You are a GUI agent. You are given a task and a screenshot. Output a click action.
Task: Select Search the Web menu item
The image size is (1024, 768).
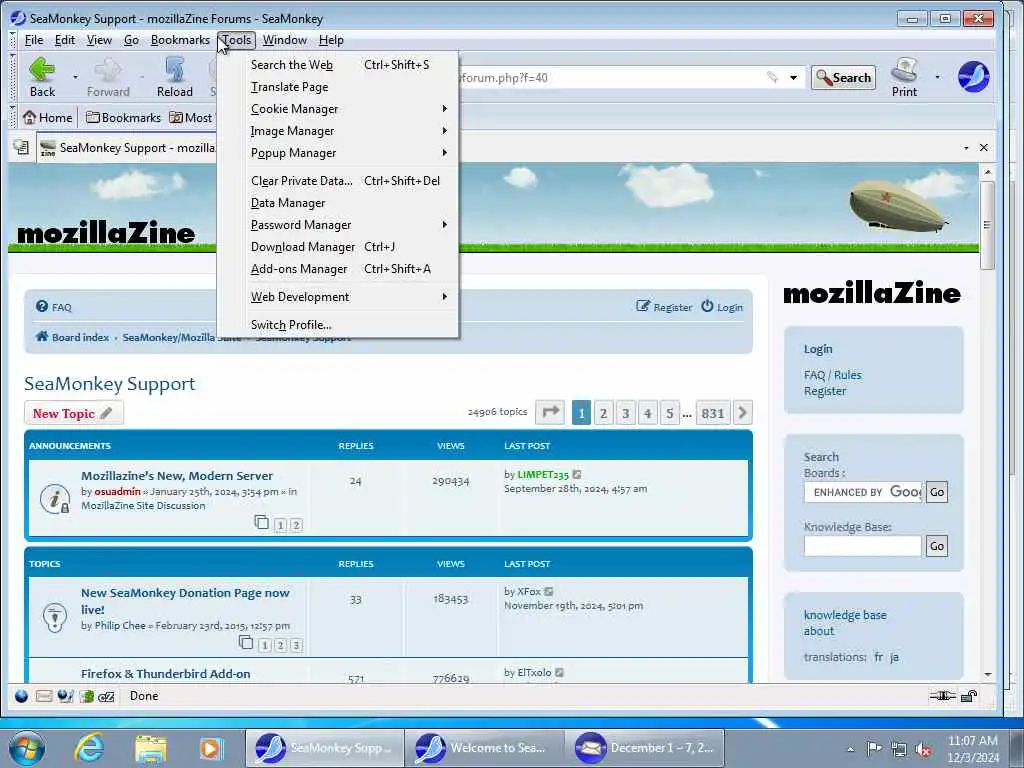(x=338, y=65)
